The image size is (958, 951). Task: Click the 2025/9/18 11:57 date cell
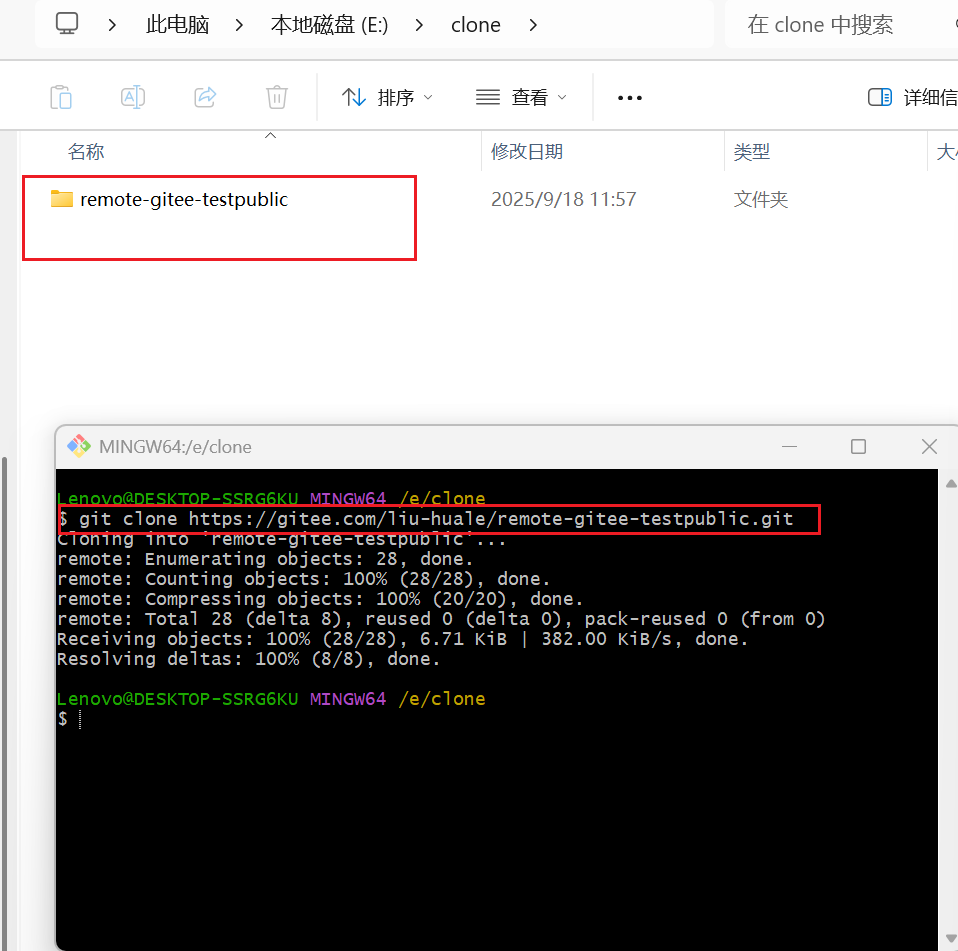(563, 199)
